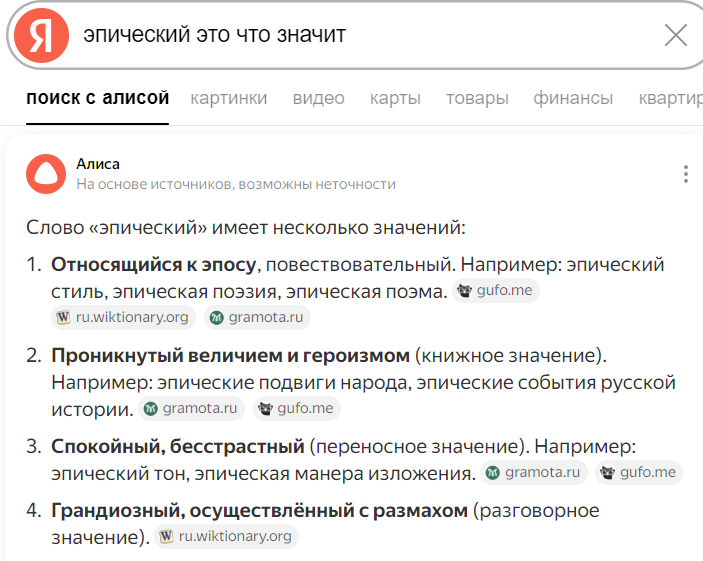
Task: Click the «Алиса» name label
Action: coord(98,164)
